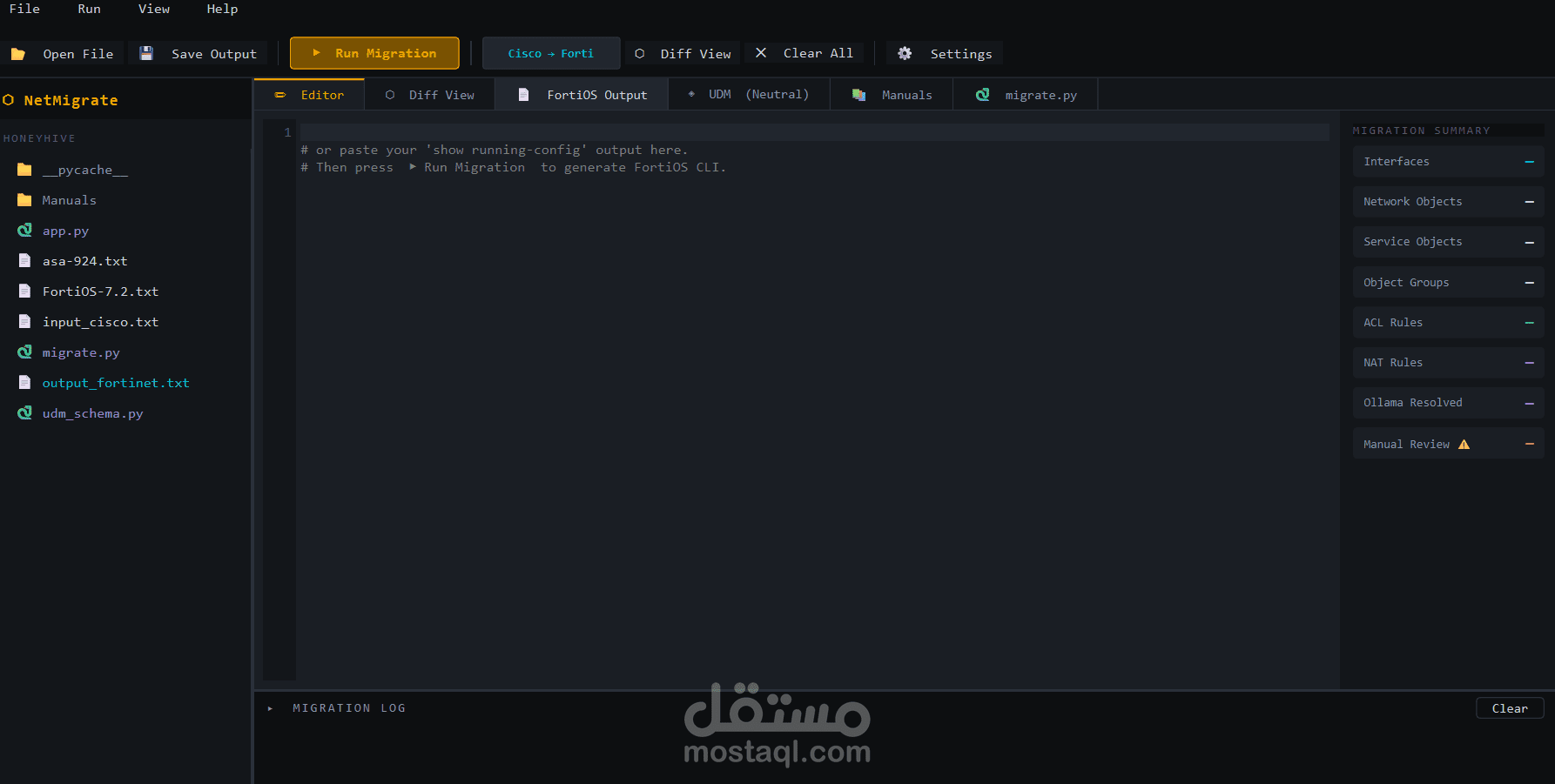Expand the Interfaces summary row
The image size is (1555, 784).
coord(1448,162)
